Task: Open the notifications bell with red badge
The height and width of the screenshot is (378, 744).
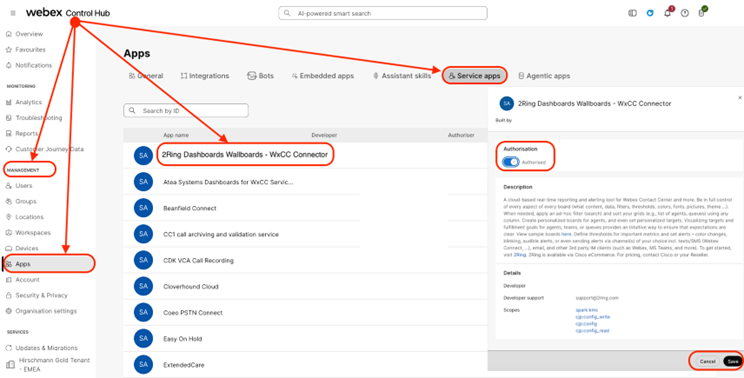Action: 668,13
